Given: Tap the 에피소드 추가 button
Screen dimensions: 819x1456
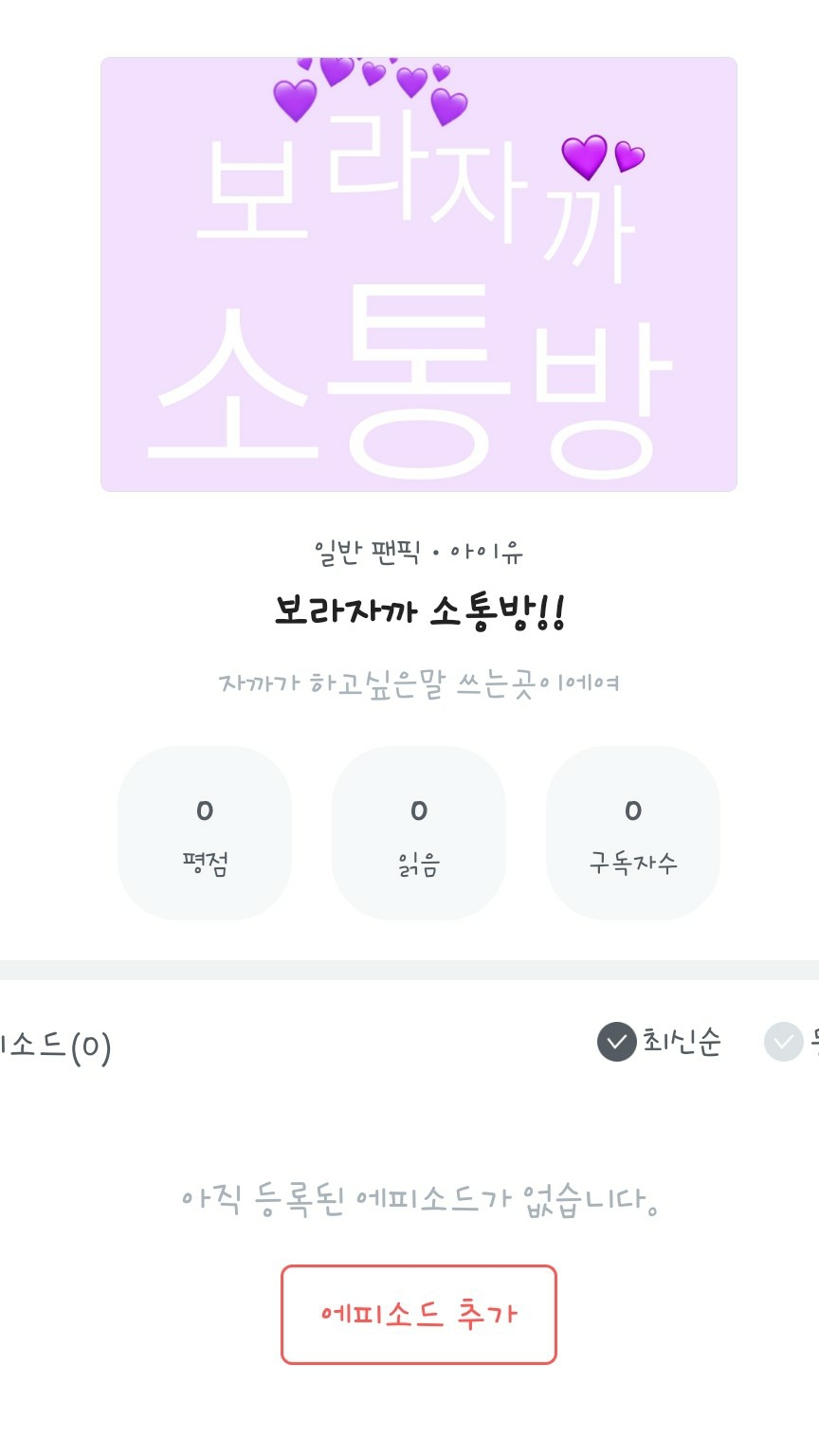Looking at the screenshot, I should 418,1315.
